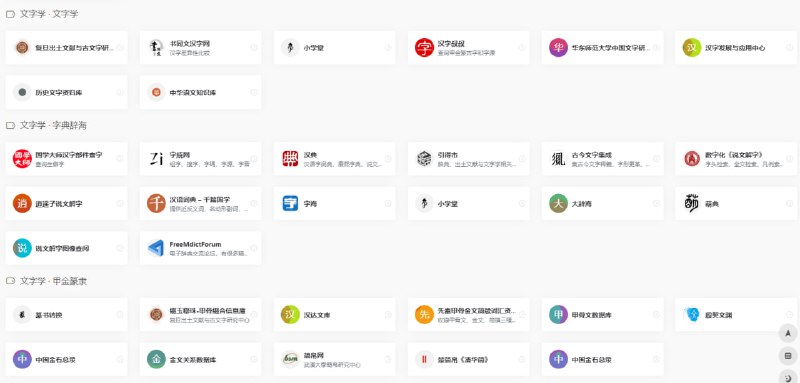Open the 篆书转换 link title
The height and width of the screenshot is (383, 800).
pos(49,315)
